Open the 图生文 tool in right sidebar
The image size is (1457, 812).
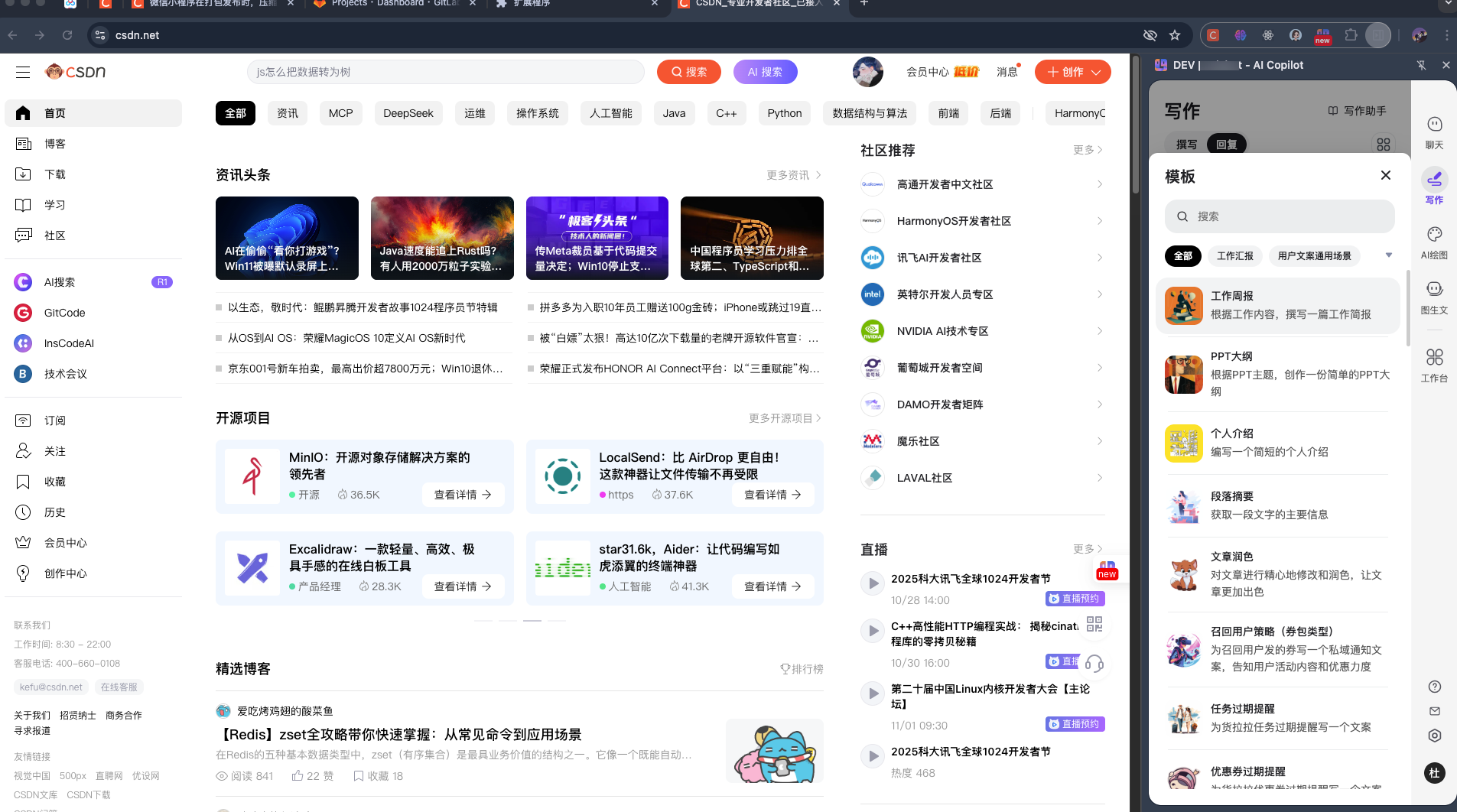pyautogui.click(x=1434, y=294)
